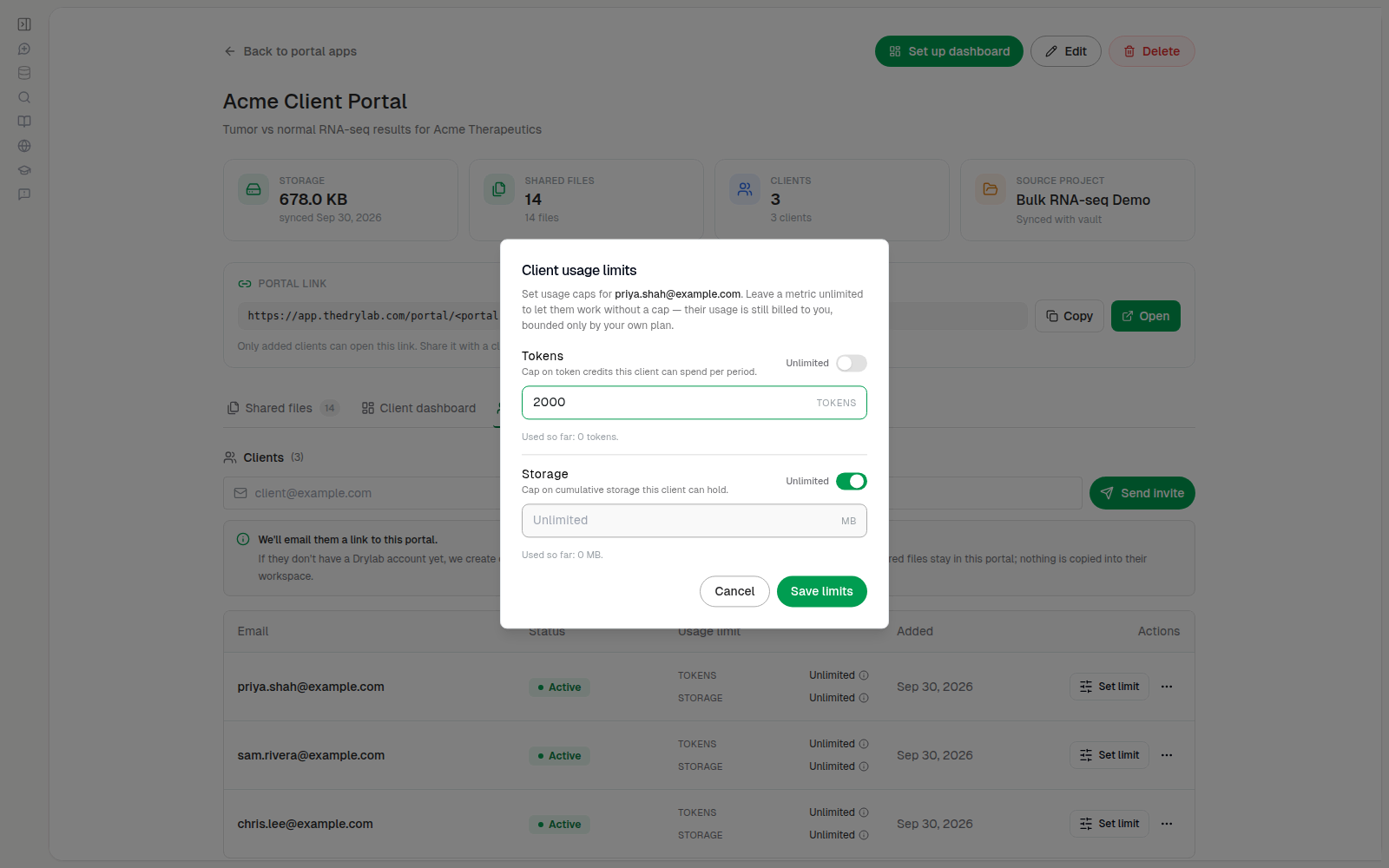Click Send invite button
The height and width of the screenshot is (868, 1389).
[x=1142, y=493]
